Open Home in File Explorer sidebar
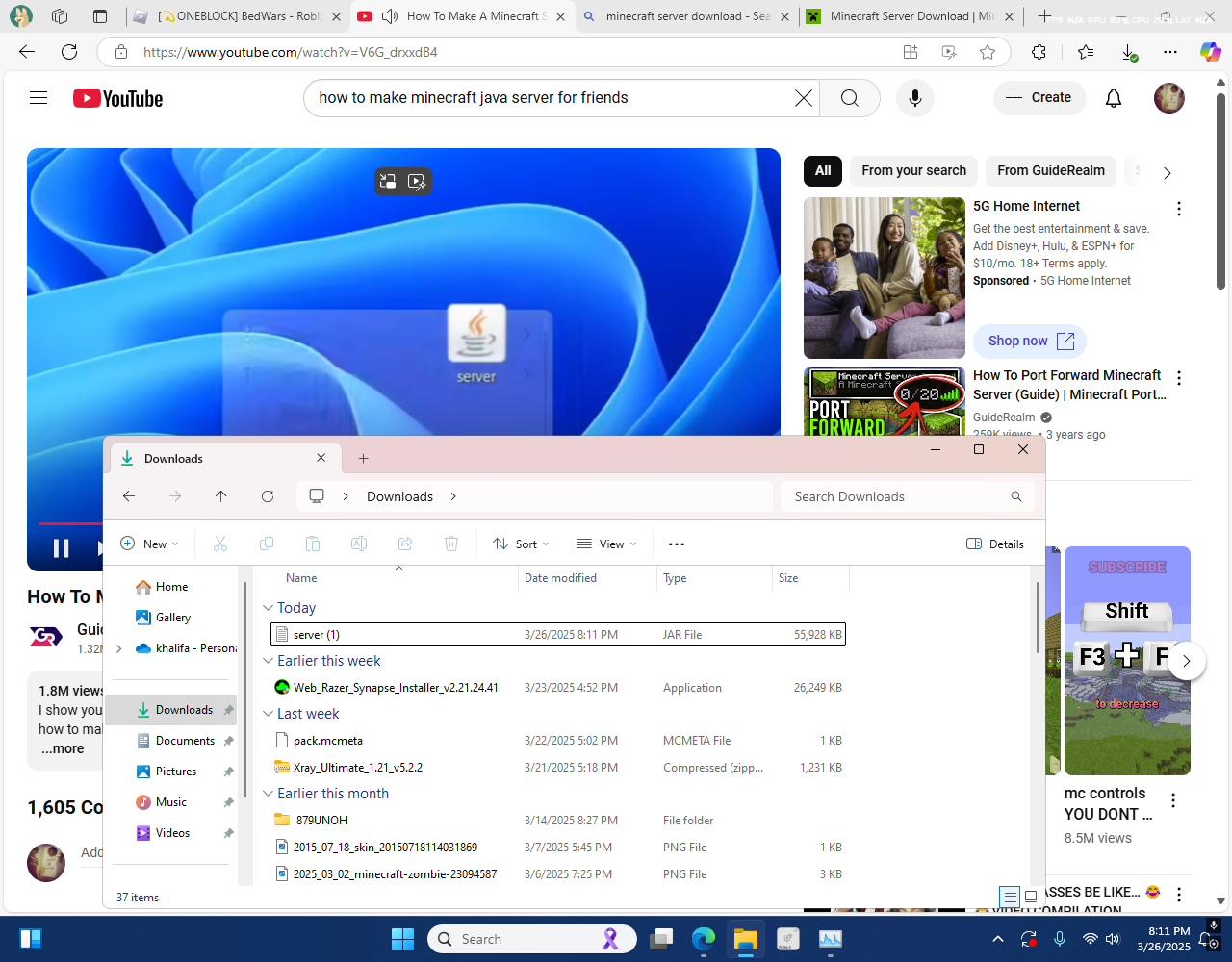The height and width of the screenshot is (962, 1232). pos(171,587)
